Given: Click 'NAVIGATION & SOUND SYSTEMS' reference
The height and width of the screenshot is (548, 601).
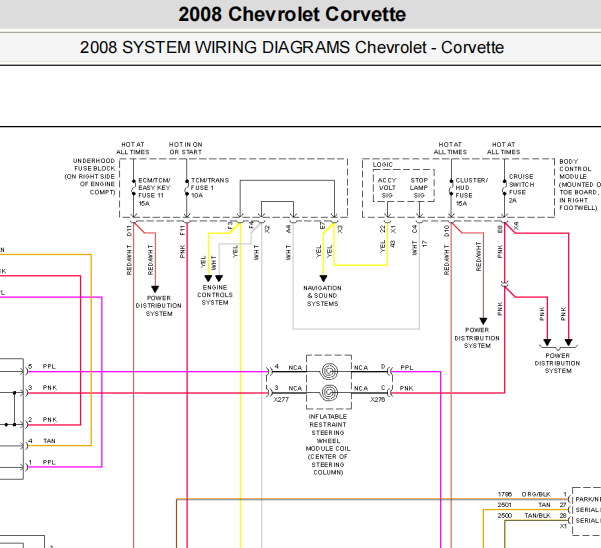Looking at the screenshot, I should pos(322,295).
